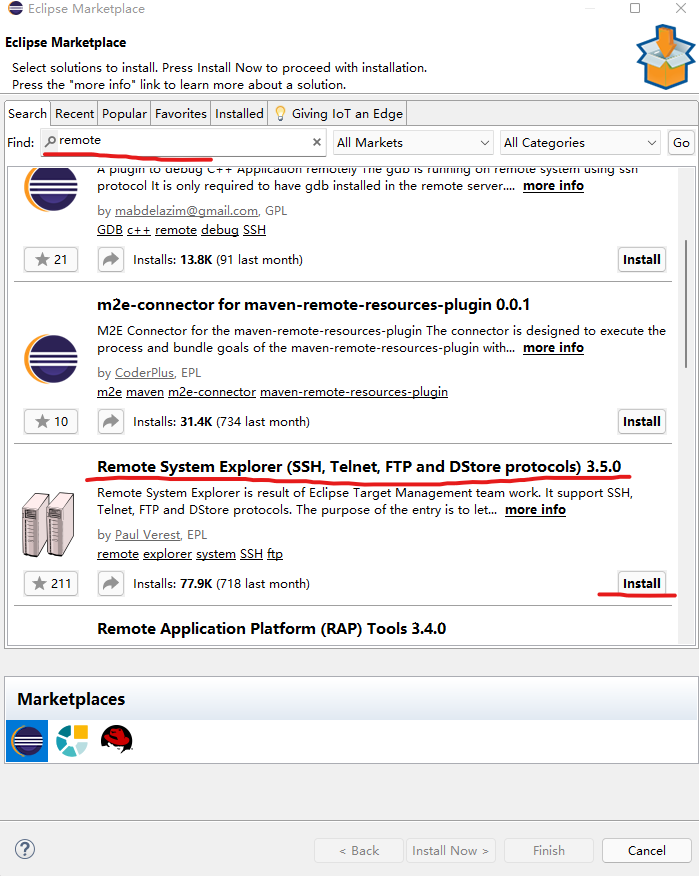Click the Cancel button
This screenshot has height=876, width=699.
[646, 850]
